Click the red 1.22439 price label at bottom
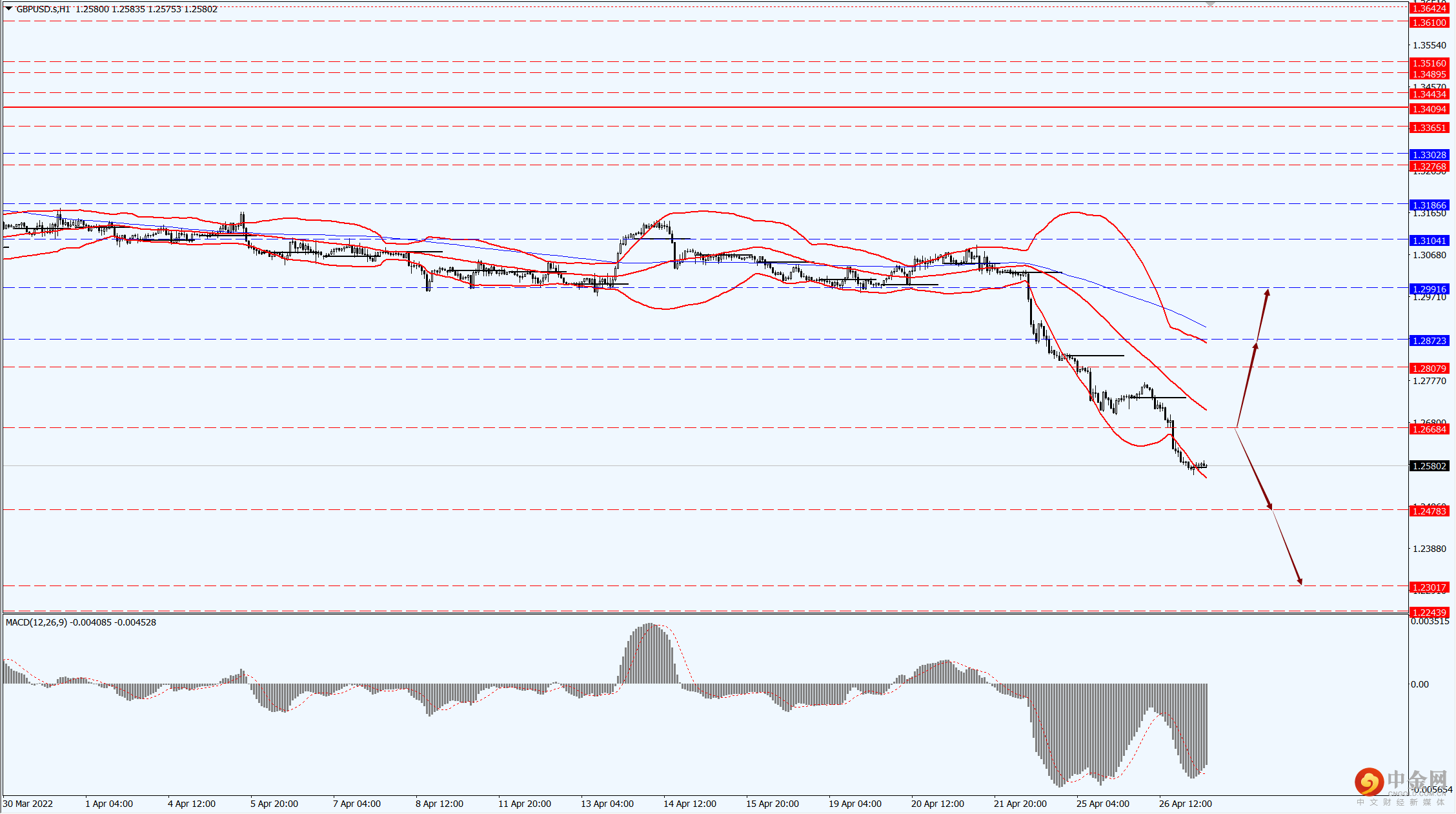The height and width of the screenshot is (814, 1456). click(x=1429, y=613)
